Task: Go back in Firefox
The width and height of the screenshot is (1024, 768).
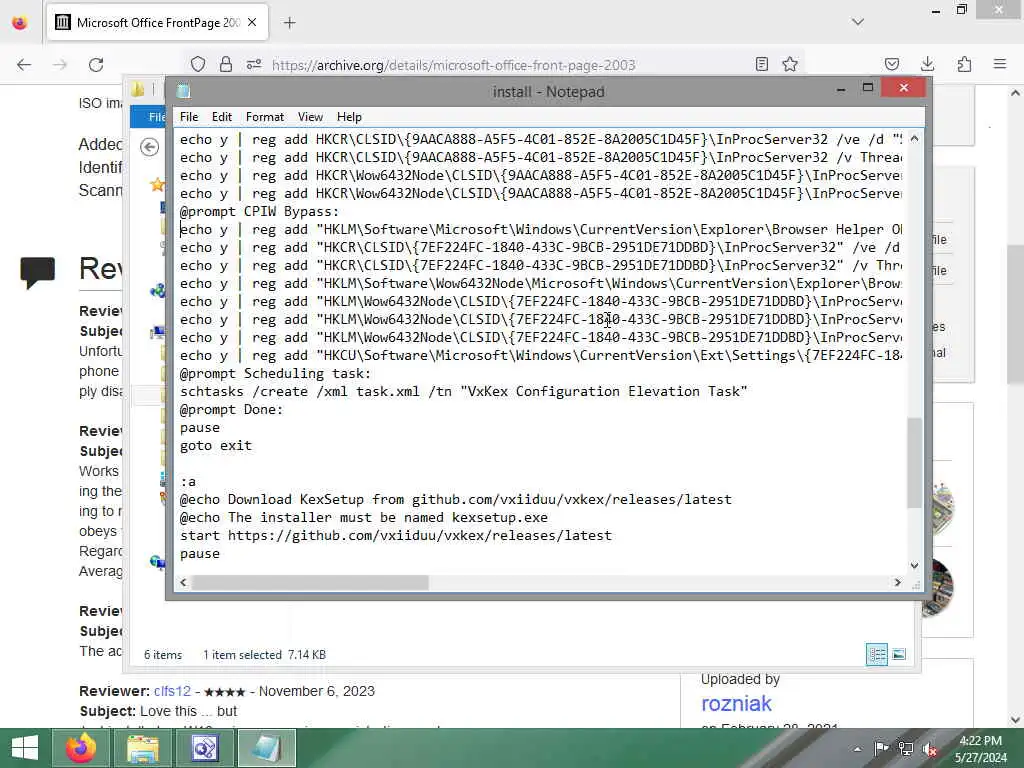Action: click(24, 65)
